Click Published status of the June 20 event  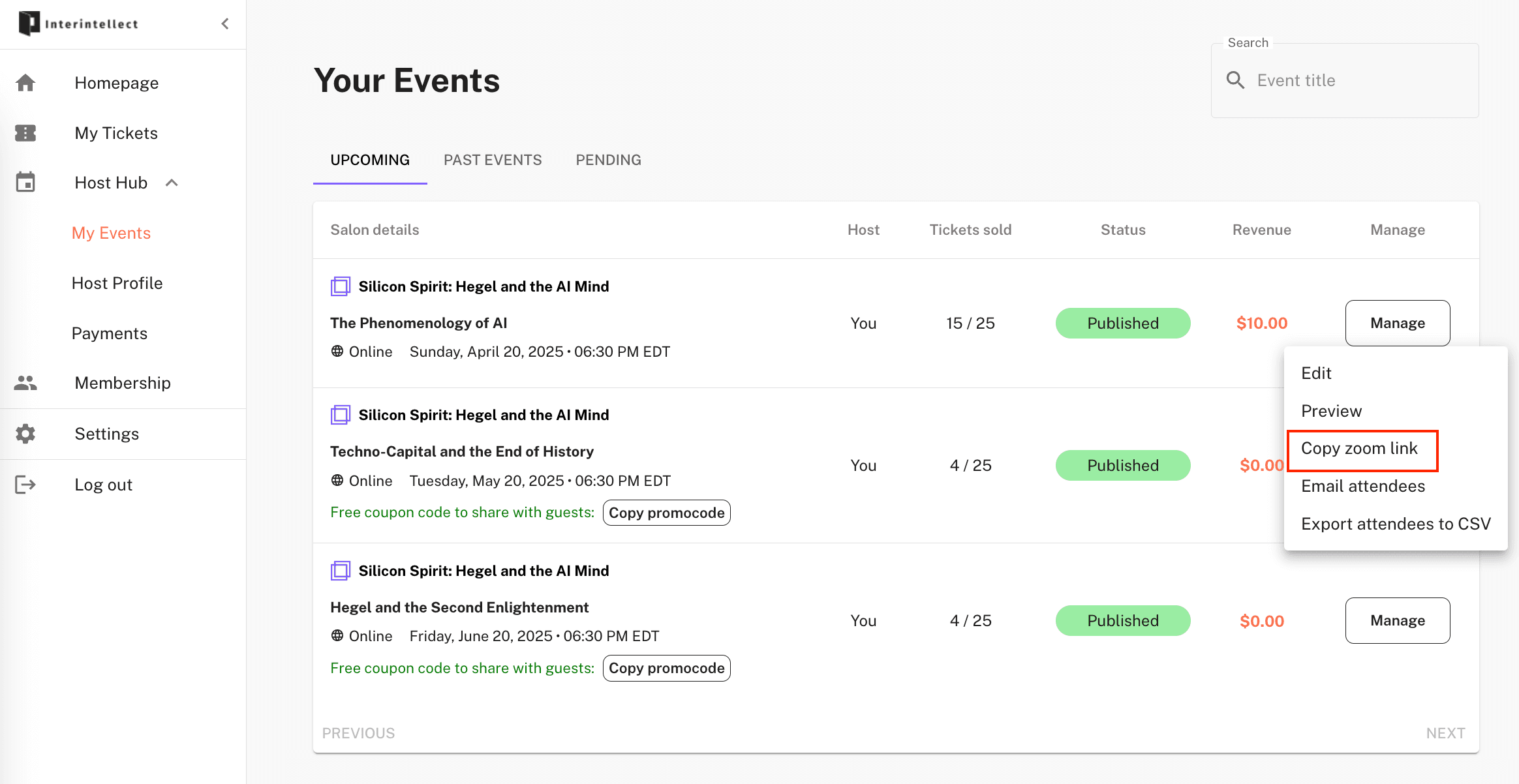tap(1123, 620)
